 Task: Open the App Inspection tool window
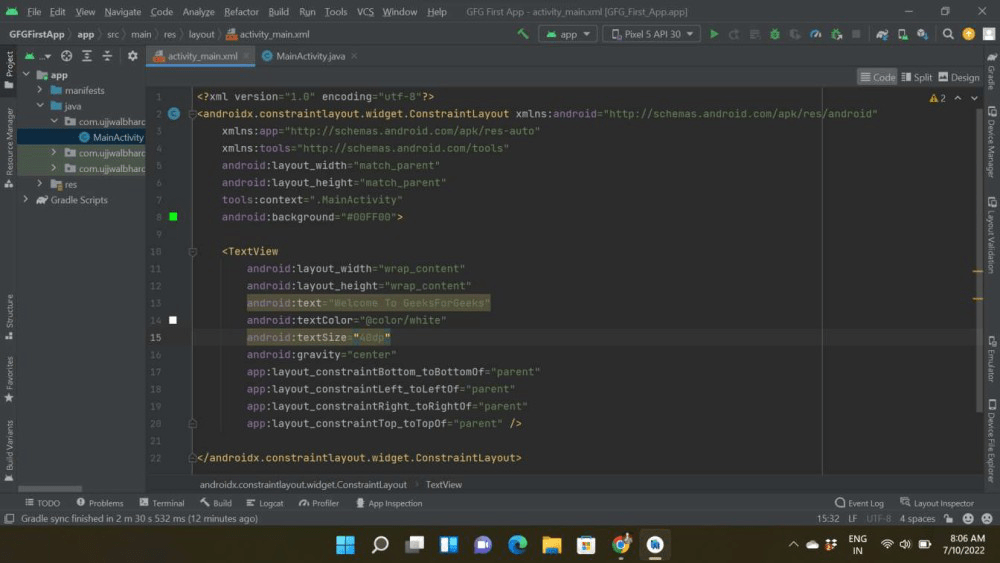[388, 503]
